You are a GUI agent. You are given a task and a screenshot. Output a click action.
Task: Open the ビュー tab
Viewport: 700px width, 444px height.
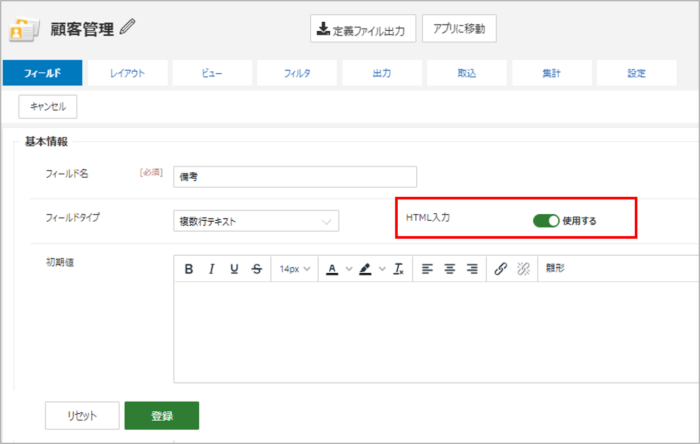click(x=212, y=73)
